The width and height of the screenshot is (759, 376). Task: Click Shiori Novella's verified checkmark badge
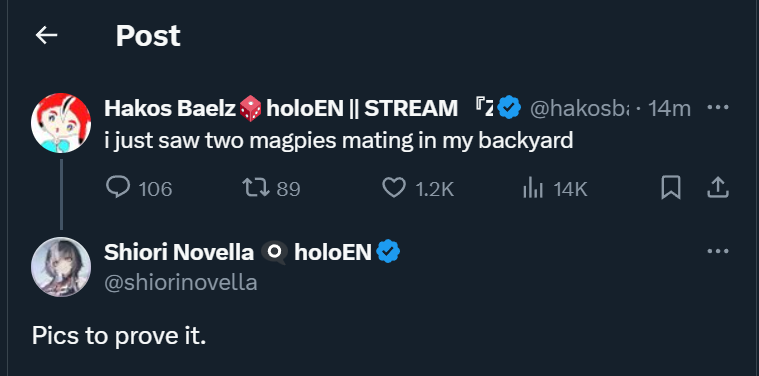tap(388, 252)
